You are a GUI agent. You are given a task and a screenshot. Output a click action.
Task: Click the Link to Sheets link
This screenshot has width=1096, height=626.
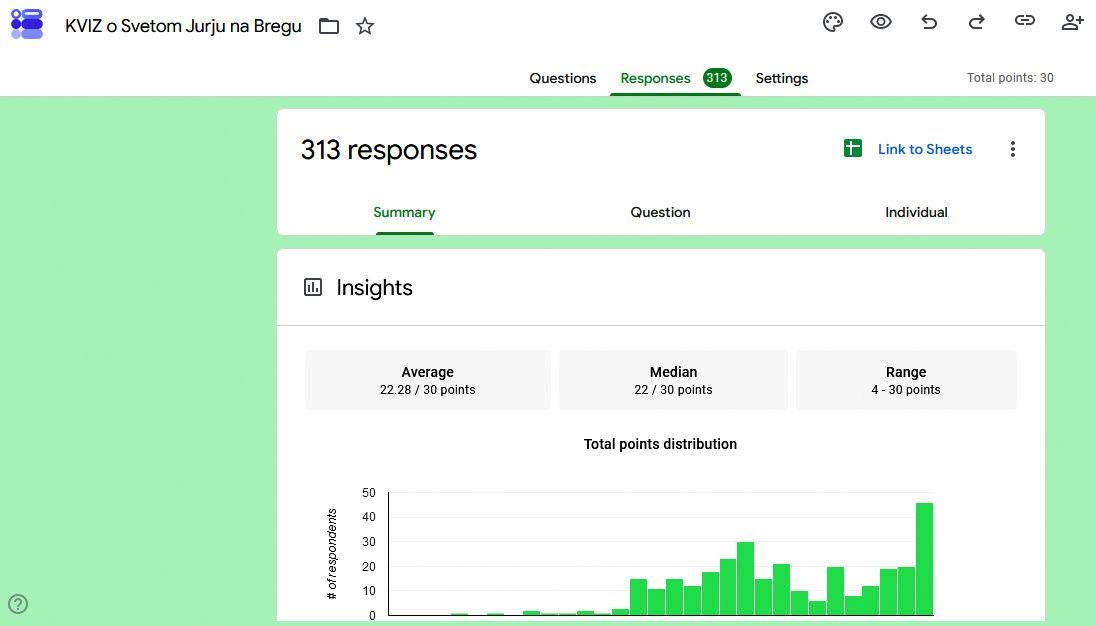pos(925,149)
